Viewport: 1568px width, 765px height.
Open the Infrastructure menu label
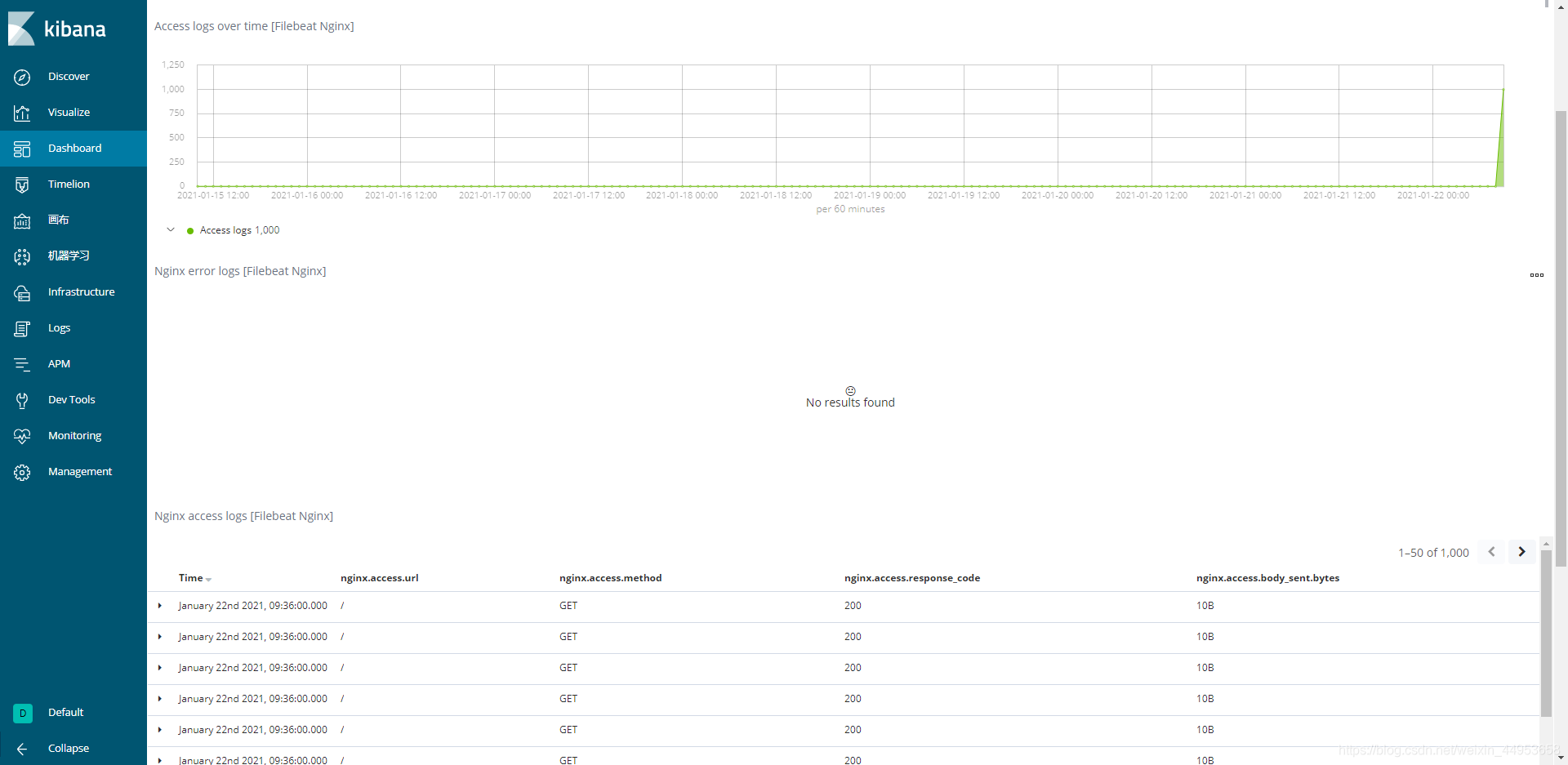(81, 292)
